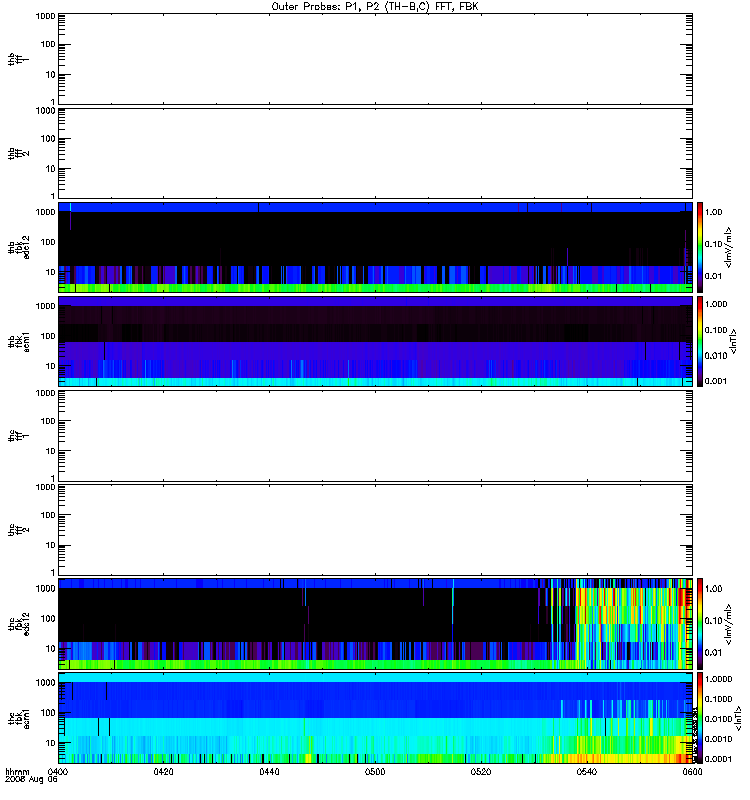
Task: Click the '0500' time axis label
Action: coord(375,772)
